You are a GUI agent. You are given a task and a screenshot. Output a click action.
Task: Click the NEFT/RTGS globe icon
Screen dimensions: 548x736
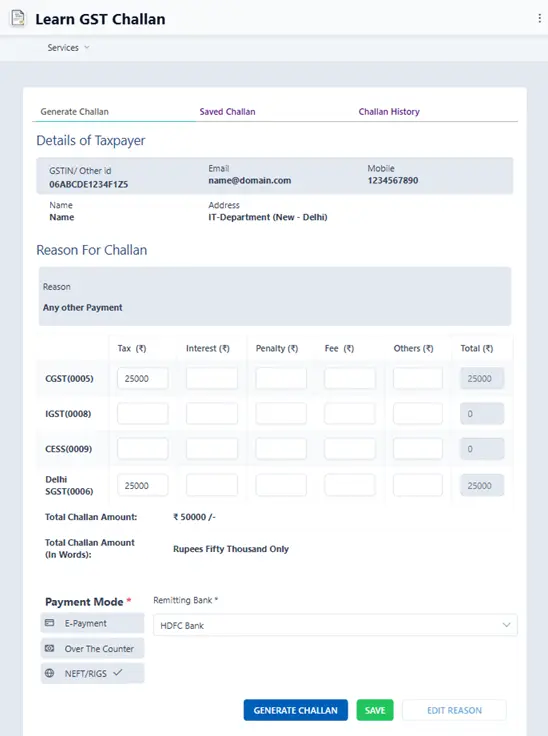pyautogui.click(x=49, y=673)
